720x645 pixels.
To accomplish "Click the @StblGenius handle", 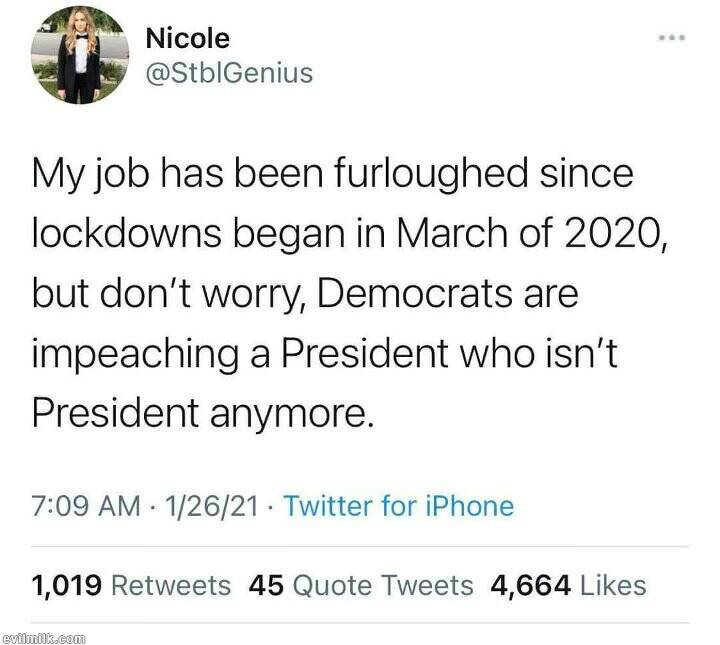I will [229, 73].
